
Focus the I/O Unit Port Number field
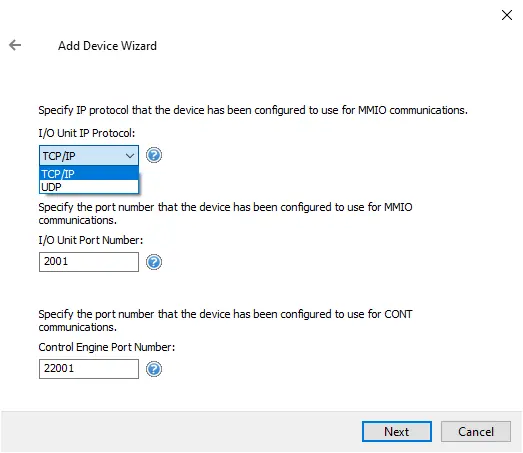(89, 262)
